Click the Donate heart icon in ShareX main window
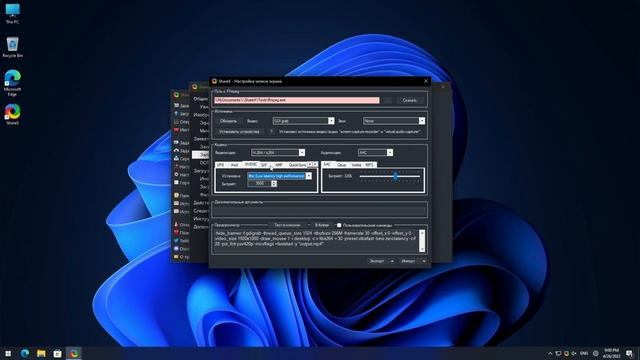This screenshot has height=360, width=640. click(x=176, y=232)
